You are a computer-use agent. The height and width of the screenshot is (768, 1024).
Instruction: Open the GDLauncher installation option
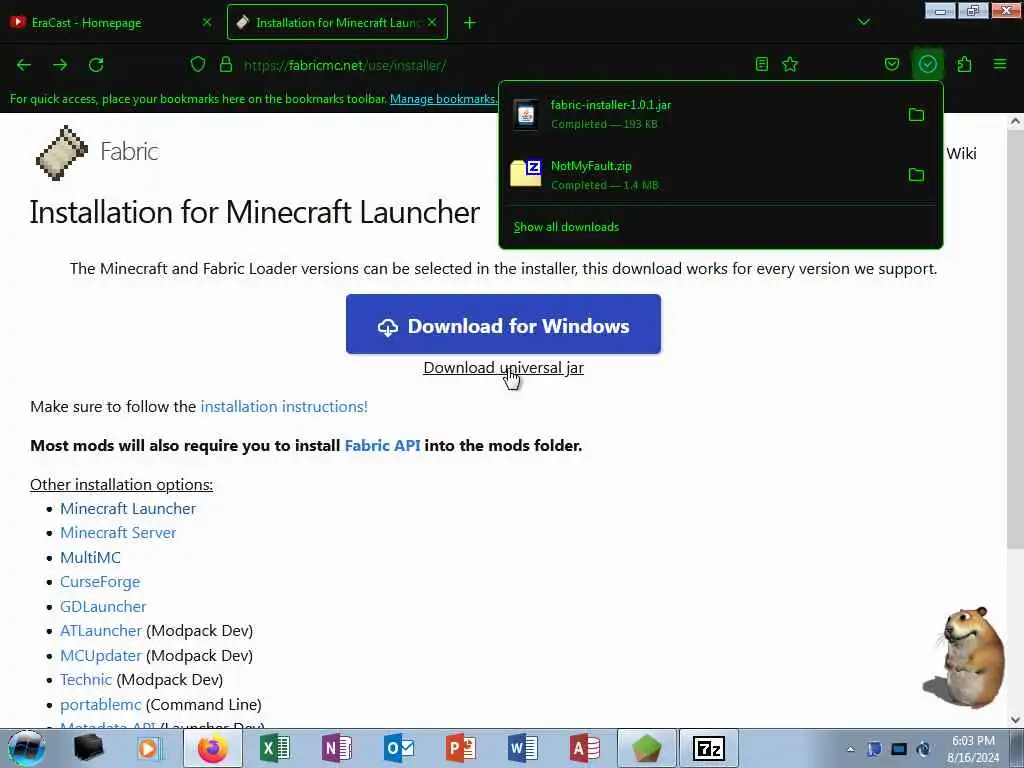(x=103, y=606)
